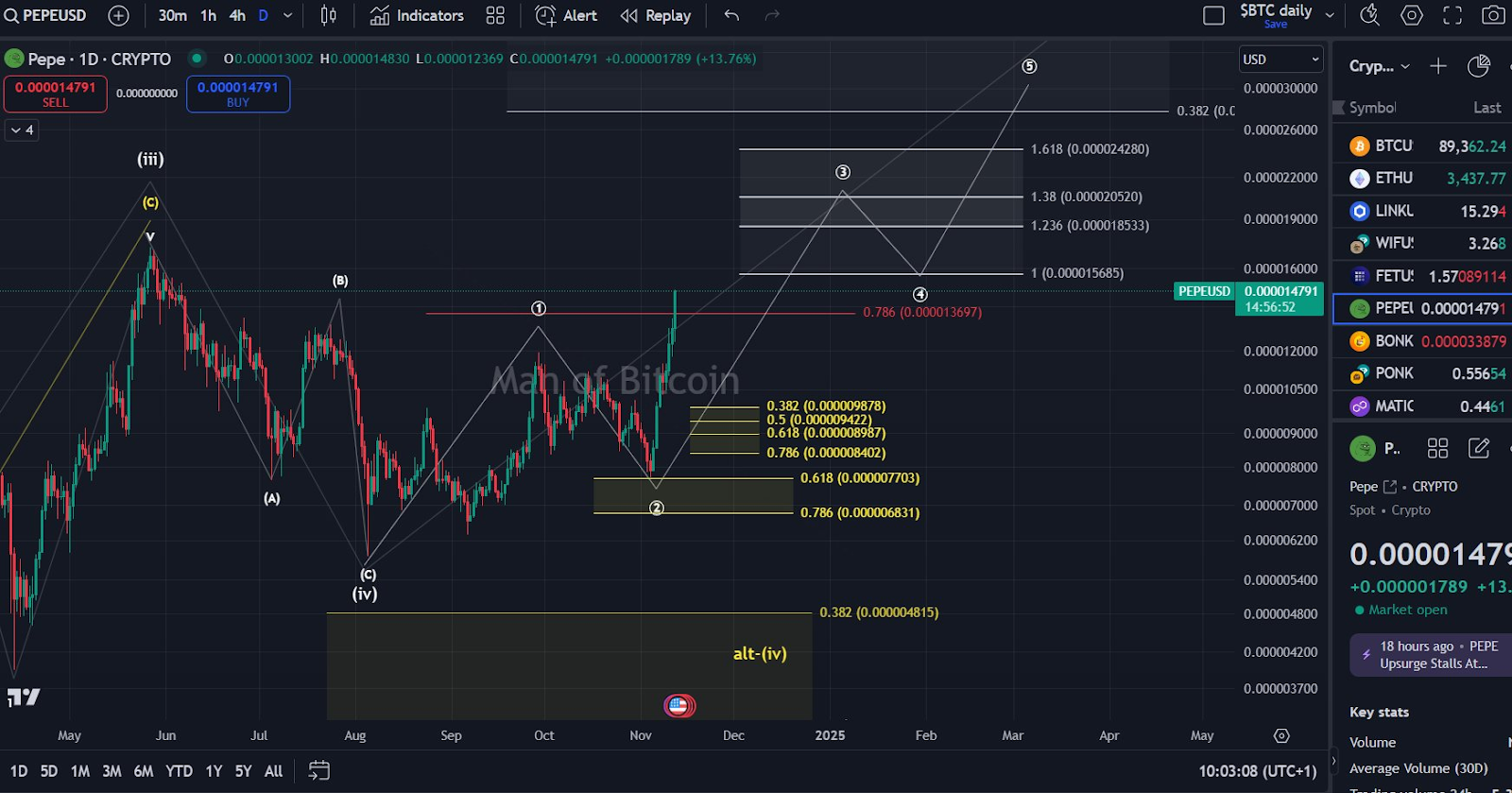Open the PEPE Upsurge Stalls news item
The width and height of the screenshot is (1512, 793).
coord(1431,655)
